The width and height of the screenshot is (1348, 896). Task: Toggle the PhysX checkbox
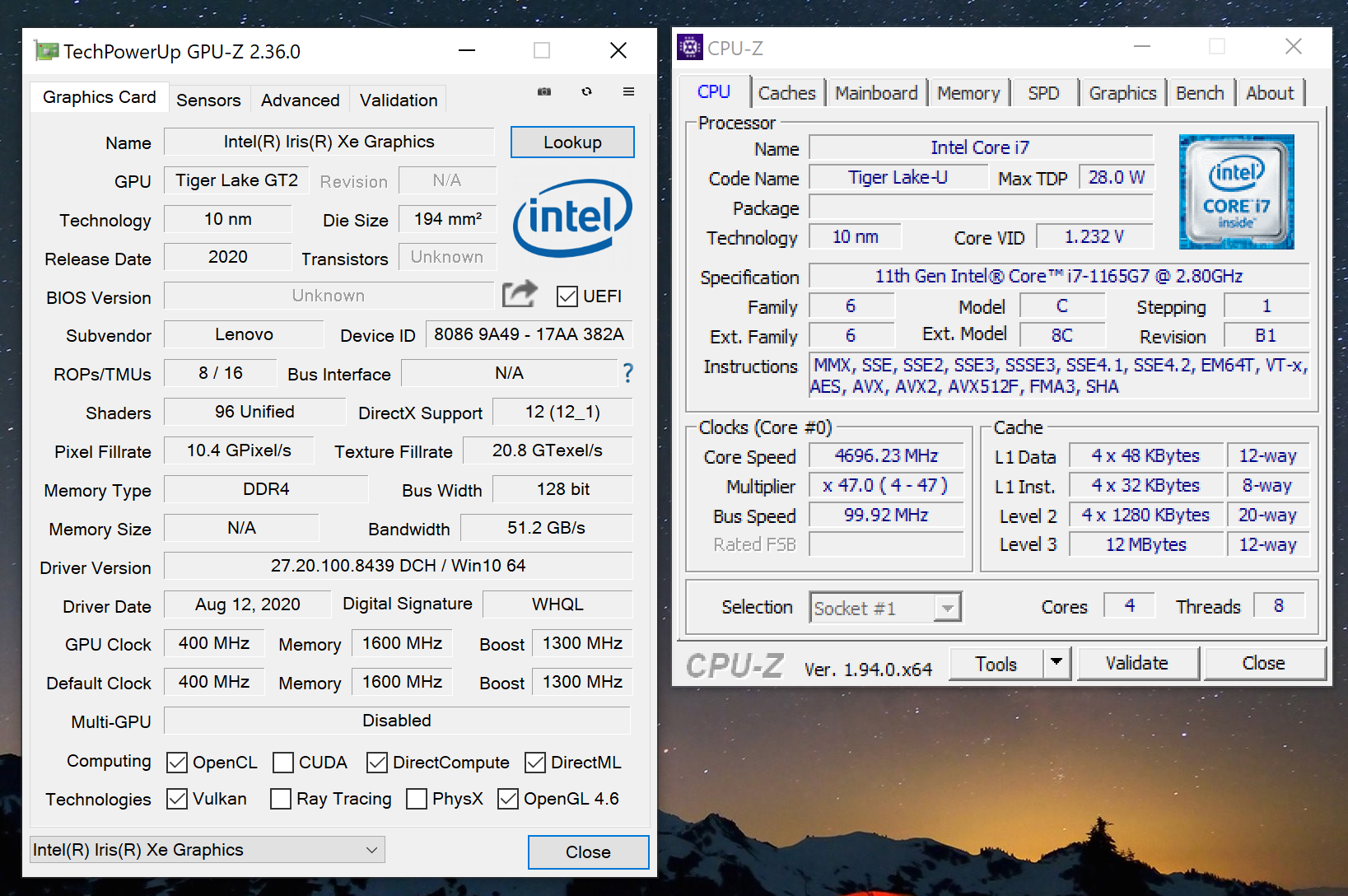tap(417, 799)
